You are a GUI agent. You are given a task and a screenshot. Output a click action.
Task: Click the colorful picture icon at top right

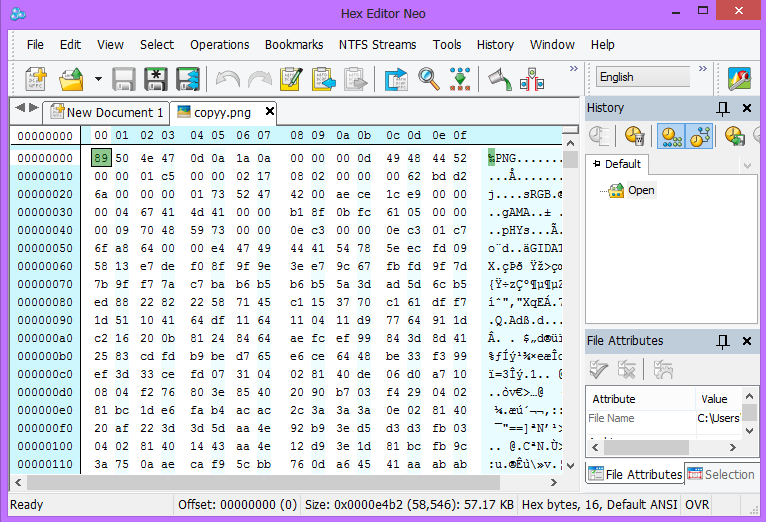tap(739, 78)
